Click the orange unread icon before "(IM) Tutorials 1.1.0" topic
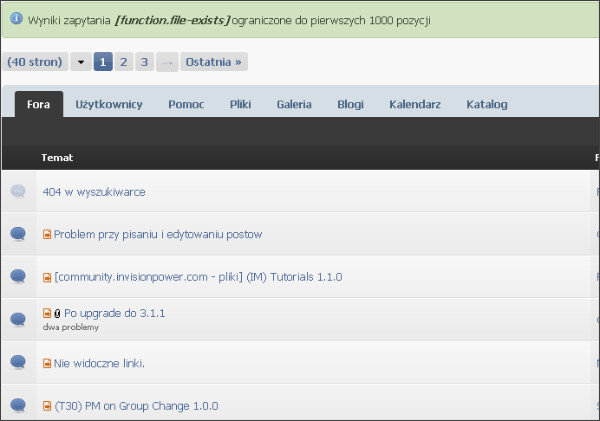This screenshot has width=600, height=421. [47, 277]
